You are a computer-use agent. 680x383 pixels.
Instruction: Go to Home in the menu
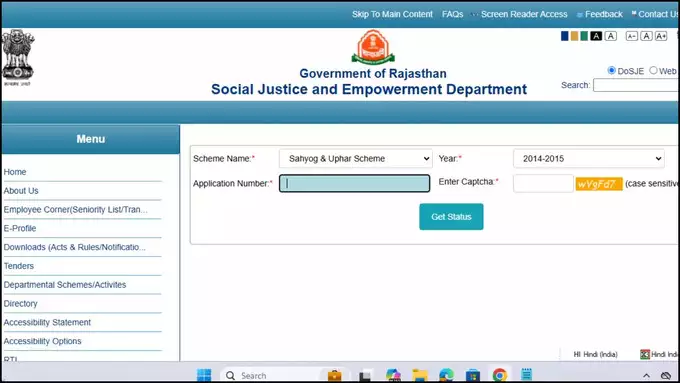coord(15,172)
